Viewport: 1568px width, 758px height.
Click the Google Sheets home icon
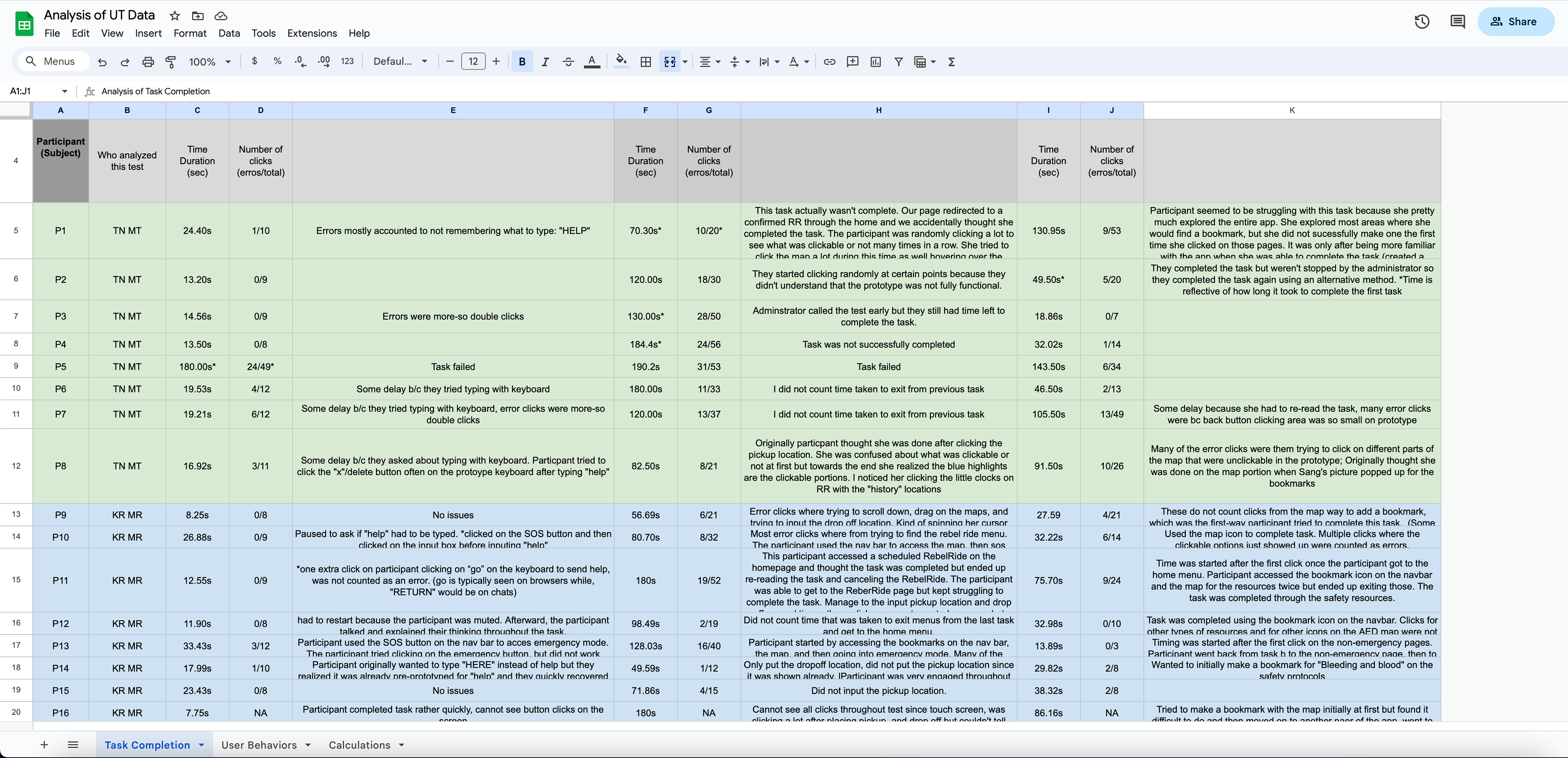pos(24,24)
